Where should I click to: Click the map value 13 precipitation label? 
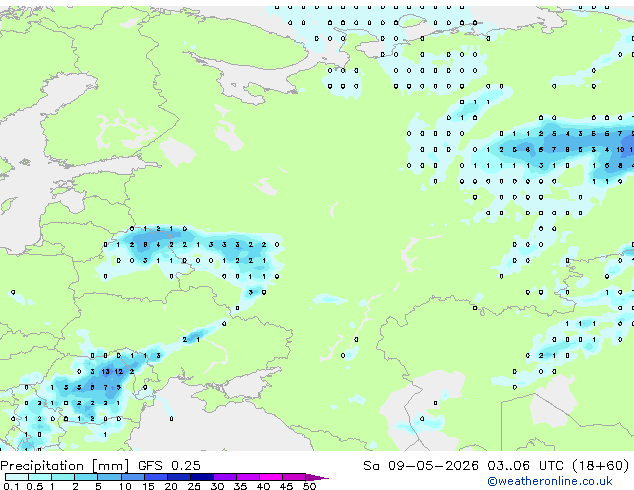106,372
